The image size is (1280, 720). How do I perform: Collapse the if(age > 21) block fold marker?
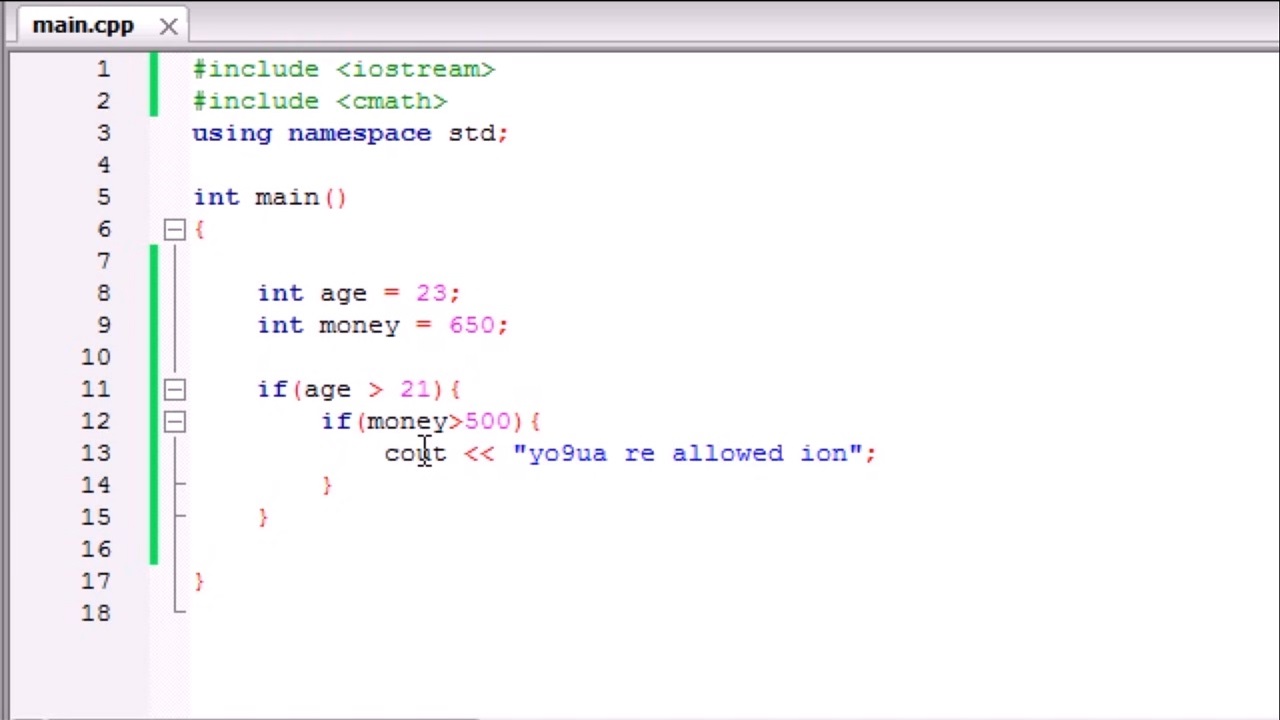pos(175,390)
